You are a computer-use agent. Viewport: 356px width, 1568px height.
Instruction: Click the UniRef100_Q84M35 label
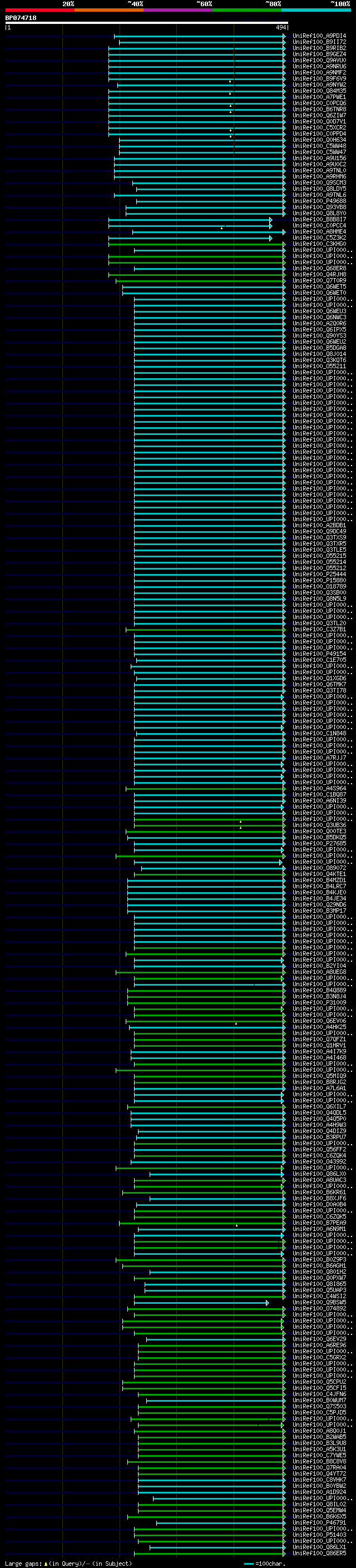pyautogui.click(x=319, y=91)
